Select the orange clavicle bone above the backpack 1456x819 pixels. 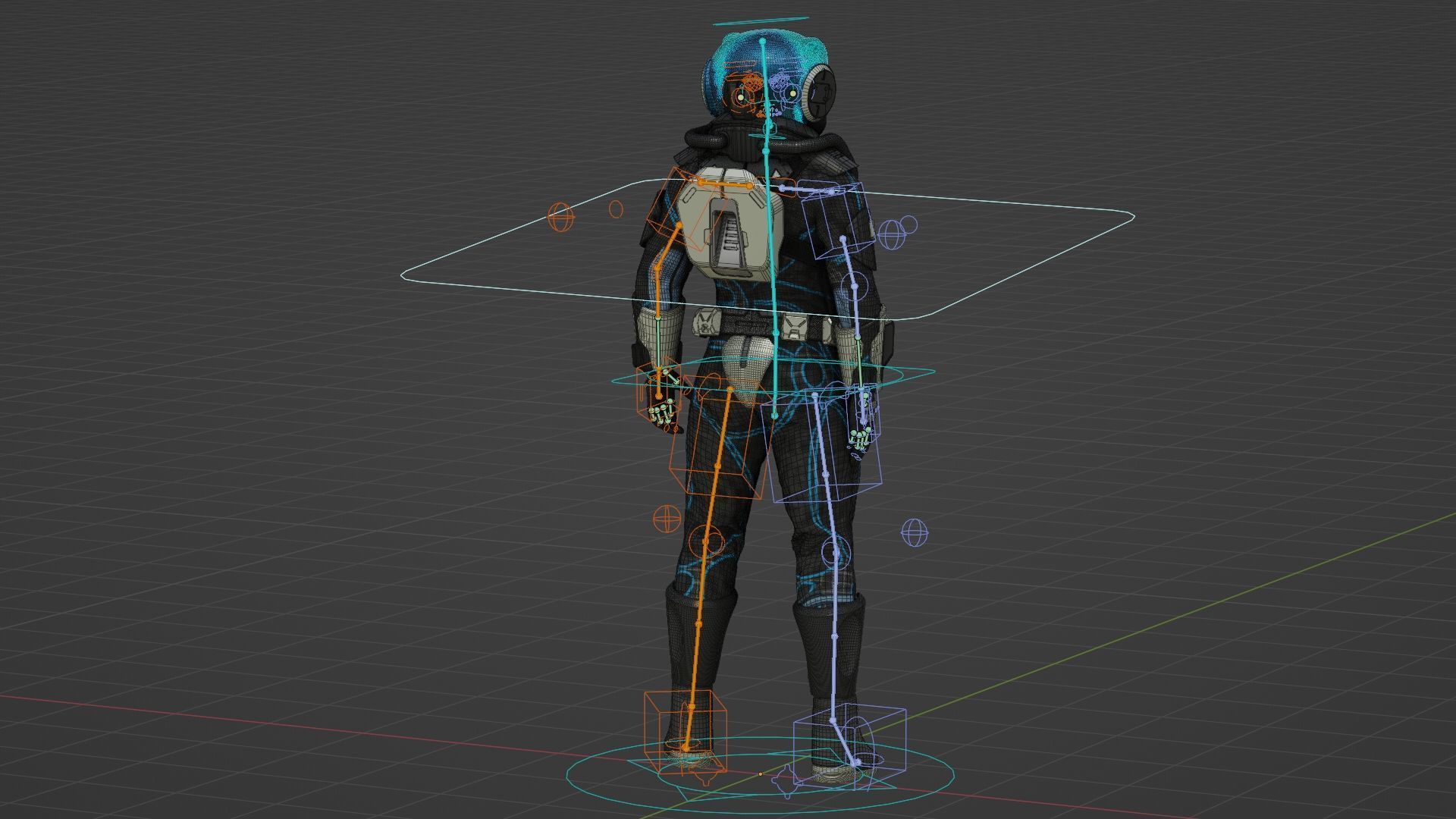pos(723,184)
